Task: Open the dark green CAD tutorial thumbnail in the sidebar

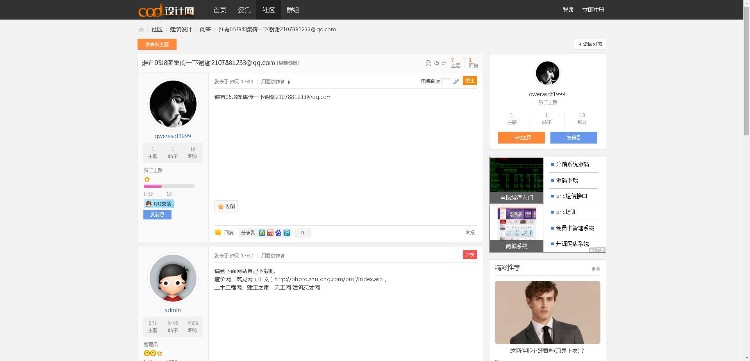Action: 516,180
